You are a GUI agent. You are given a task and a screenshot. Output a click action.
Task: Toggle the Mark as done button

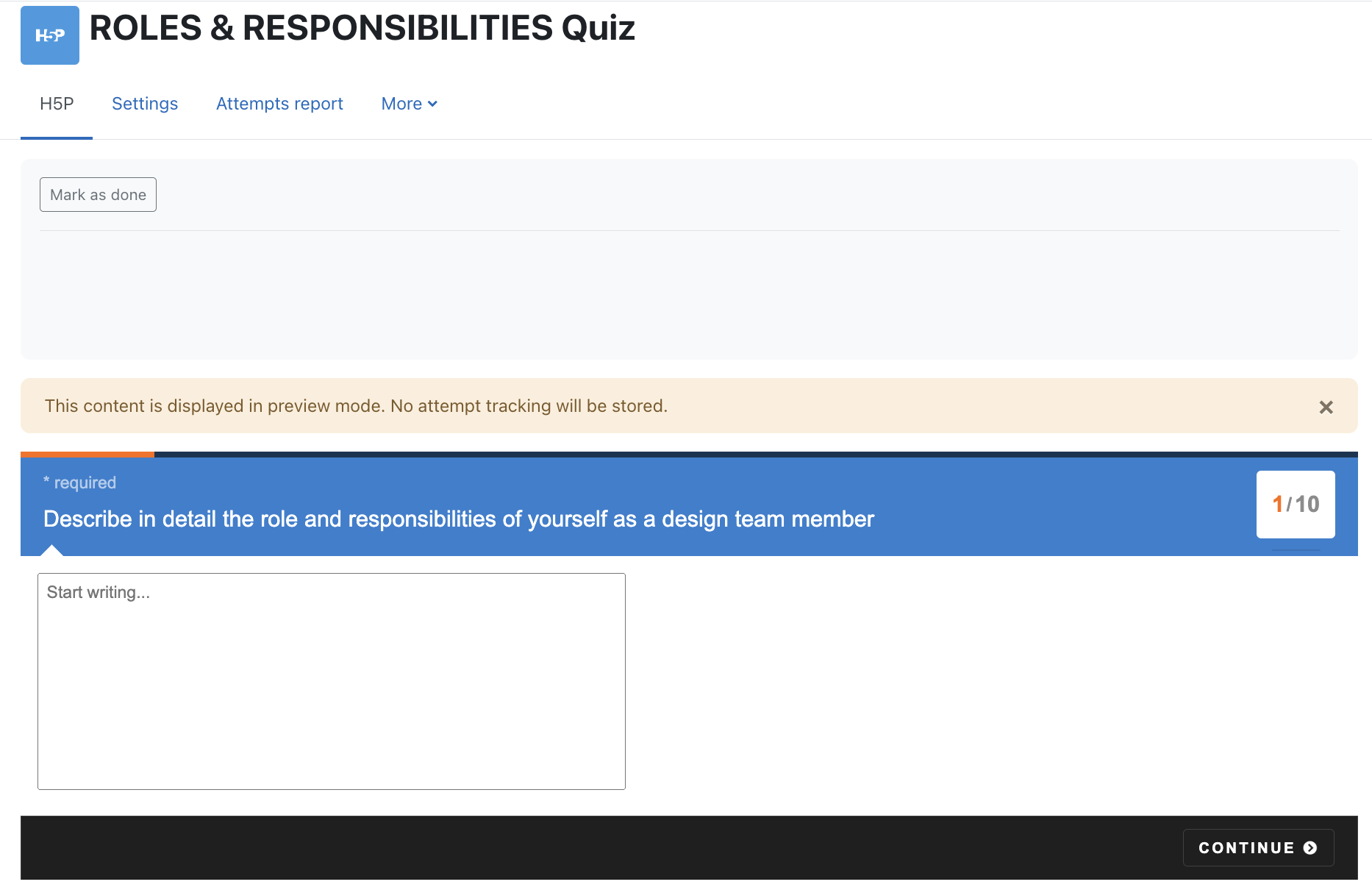point(98,195)
